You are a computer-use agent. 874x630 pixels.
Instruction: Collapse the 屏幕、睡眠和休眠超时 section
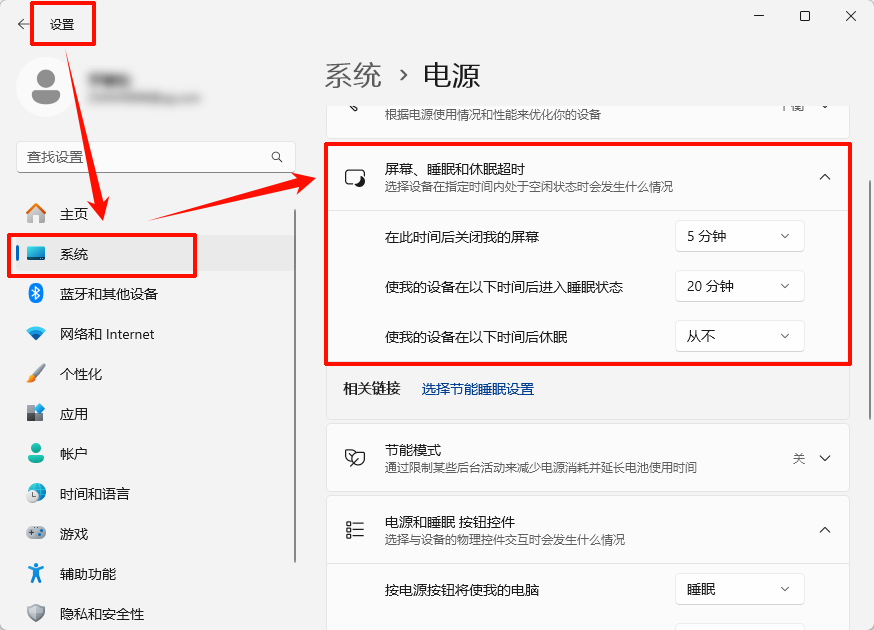click(824, 176)
